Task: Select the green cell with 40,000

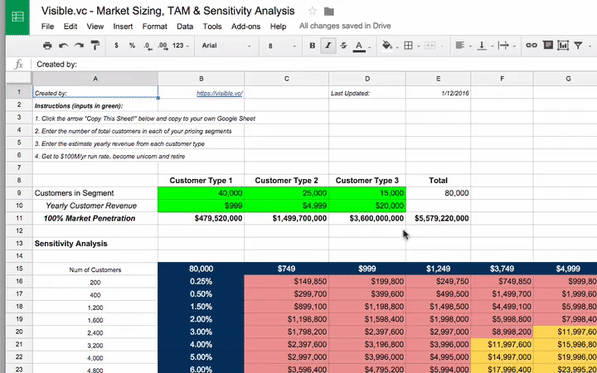Action: (x=201, y=193)
